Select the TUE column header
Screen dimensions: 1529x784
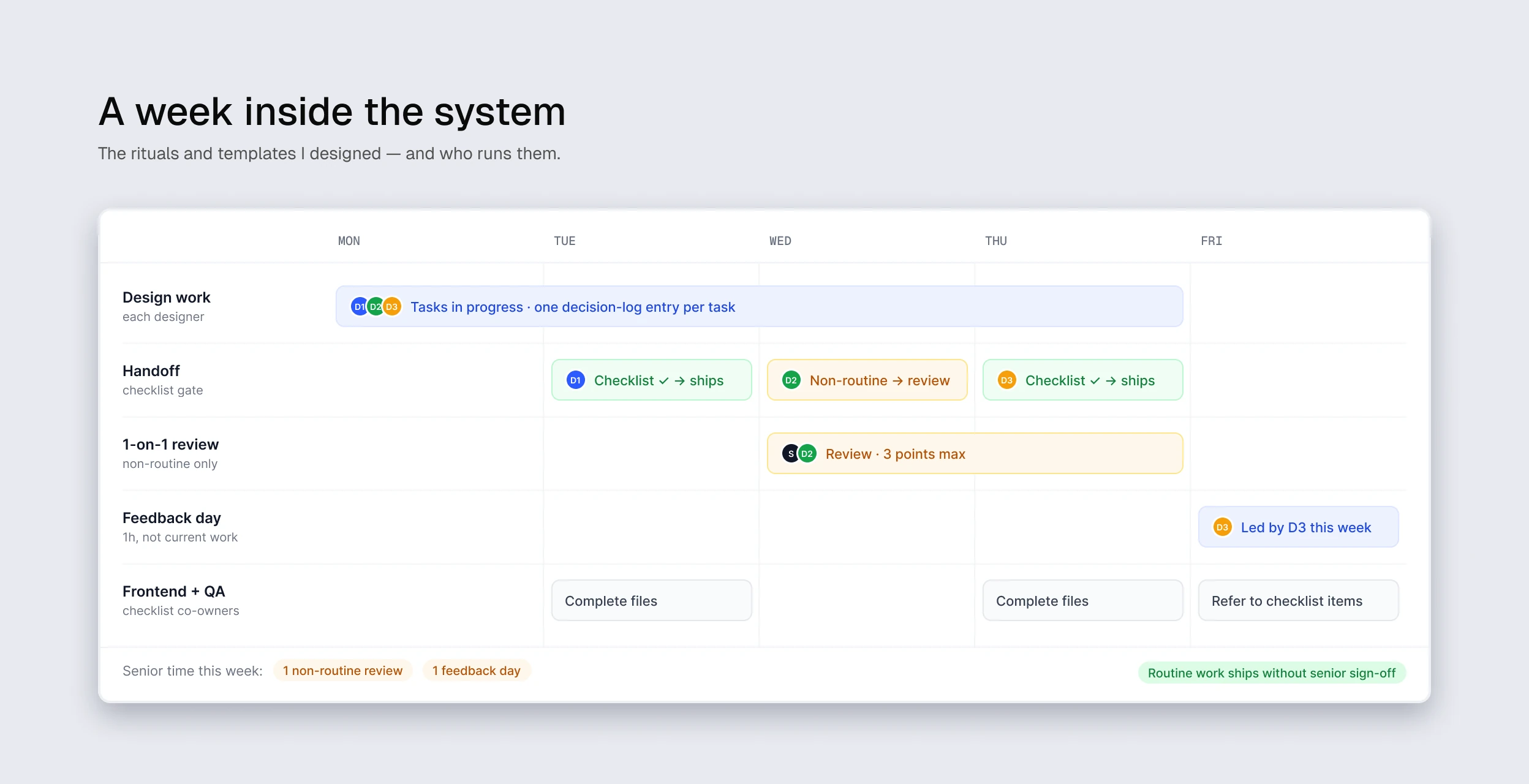coord(565,241)
